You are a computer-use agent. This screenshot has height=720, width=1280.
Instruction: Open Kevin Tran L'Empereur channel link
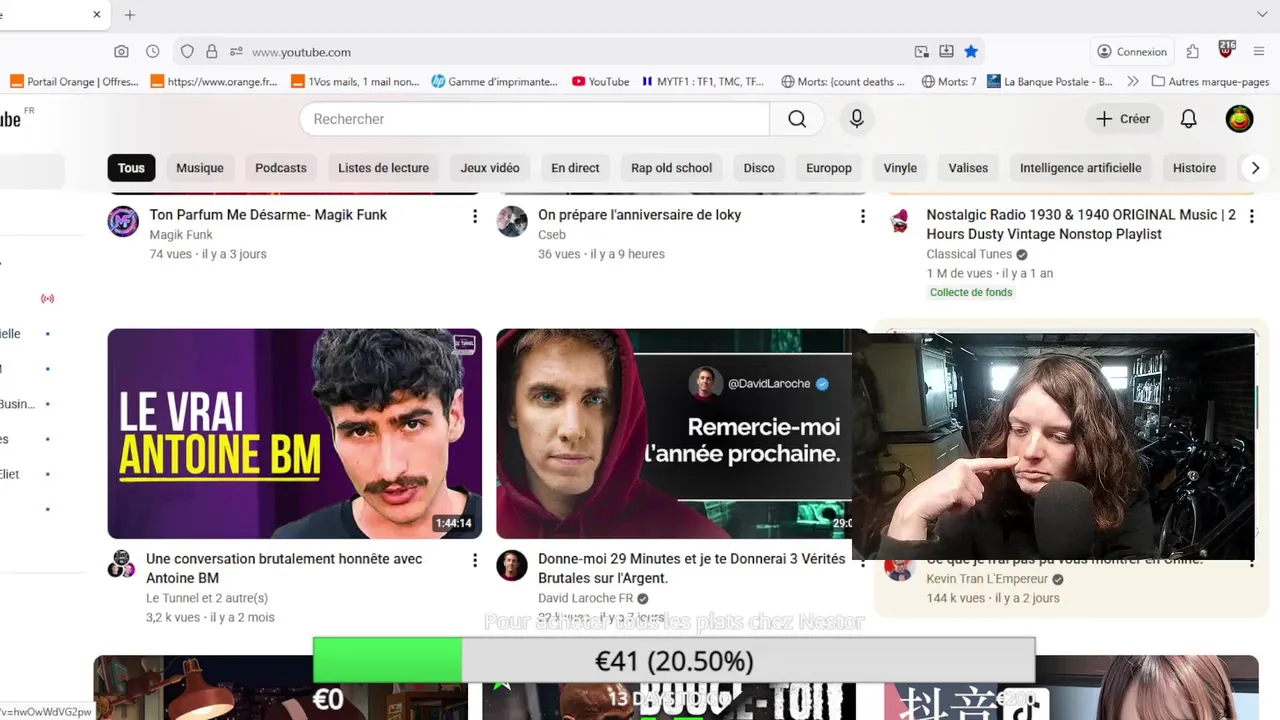987,579
